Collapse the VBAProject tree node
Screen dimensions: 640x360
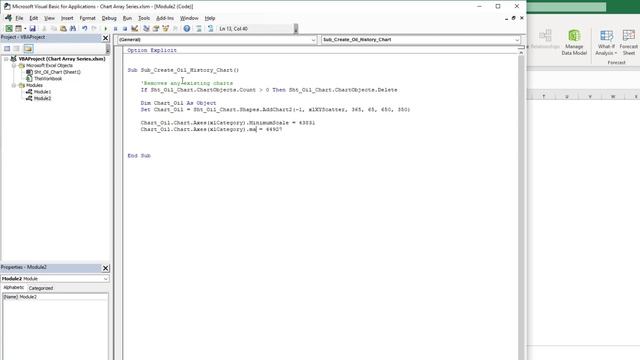(6, 59)
